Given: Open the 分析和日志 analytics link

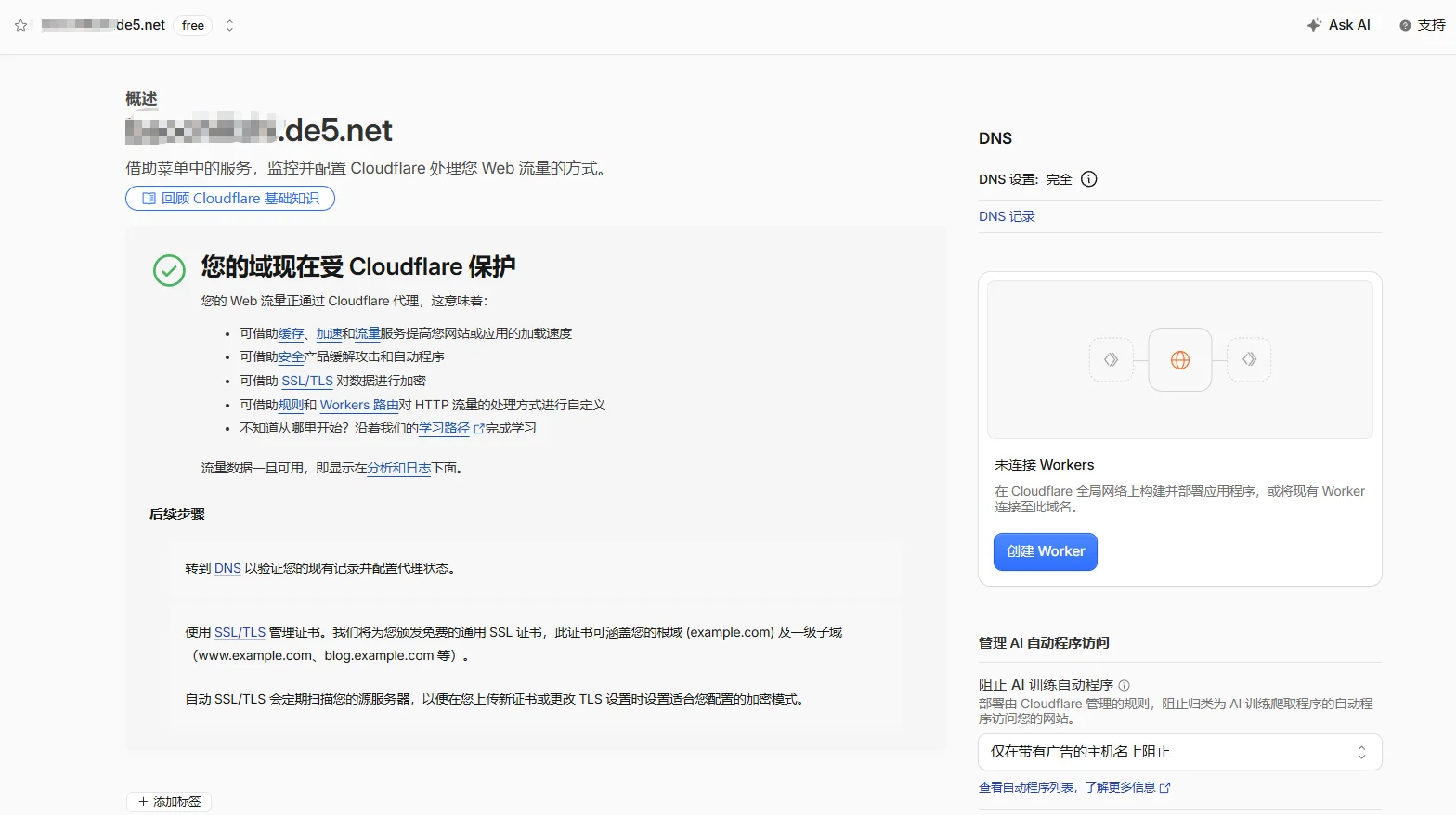Looking at the screenshot, I should [398, 469].
